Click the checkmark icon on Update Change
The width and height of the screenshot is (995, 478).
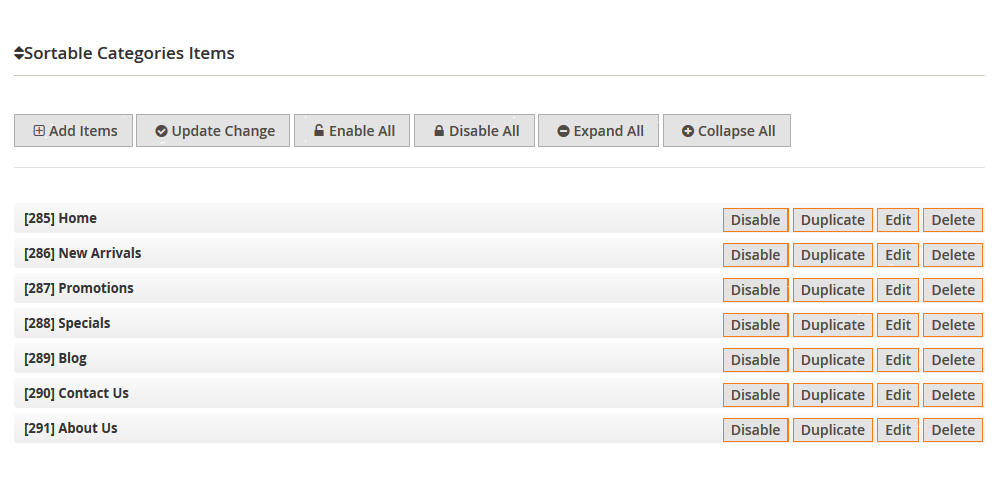click(x=161, y=131)
